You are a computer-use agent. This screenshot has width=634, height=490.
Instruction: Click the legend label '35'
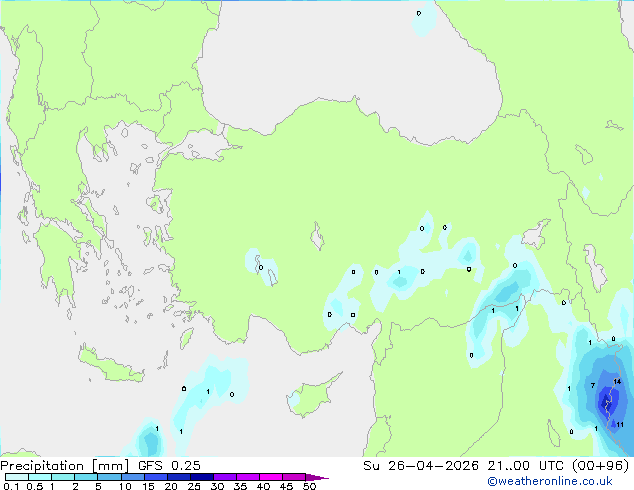click(240, 486)
